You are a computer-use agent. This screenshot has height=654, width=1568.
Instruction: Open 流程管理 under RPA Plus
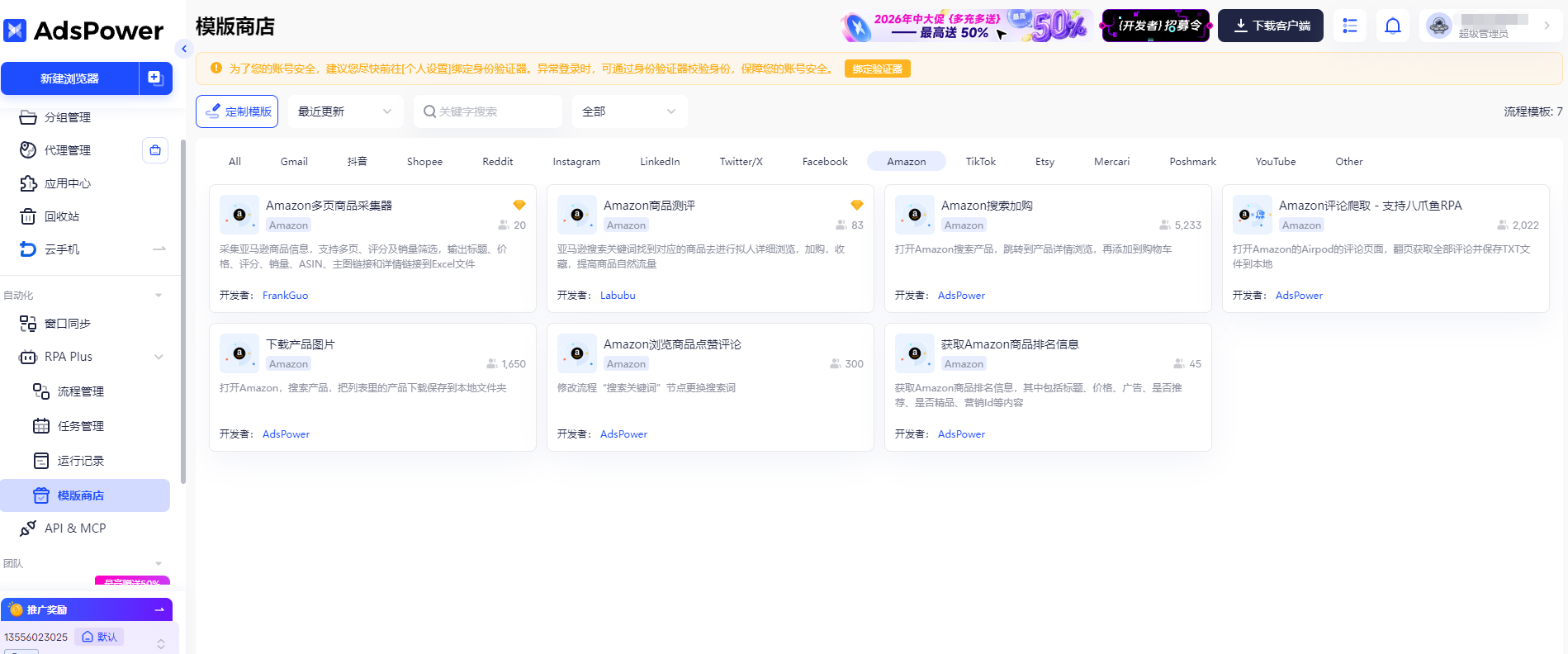[81, 391]
